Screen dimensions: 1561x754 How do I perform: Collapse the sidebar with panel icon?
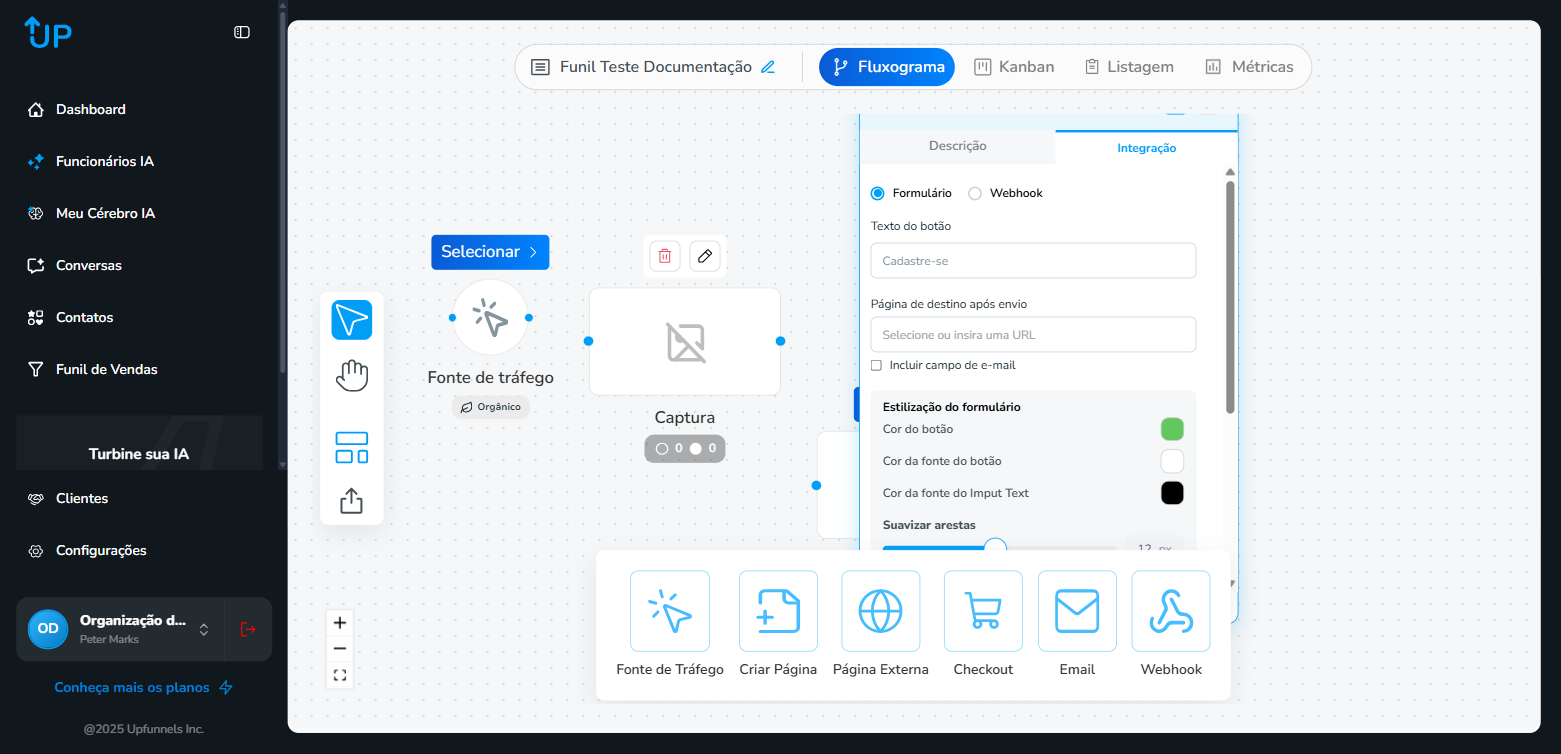[242, 32]
